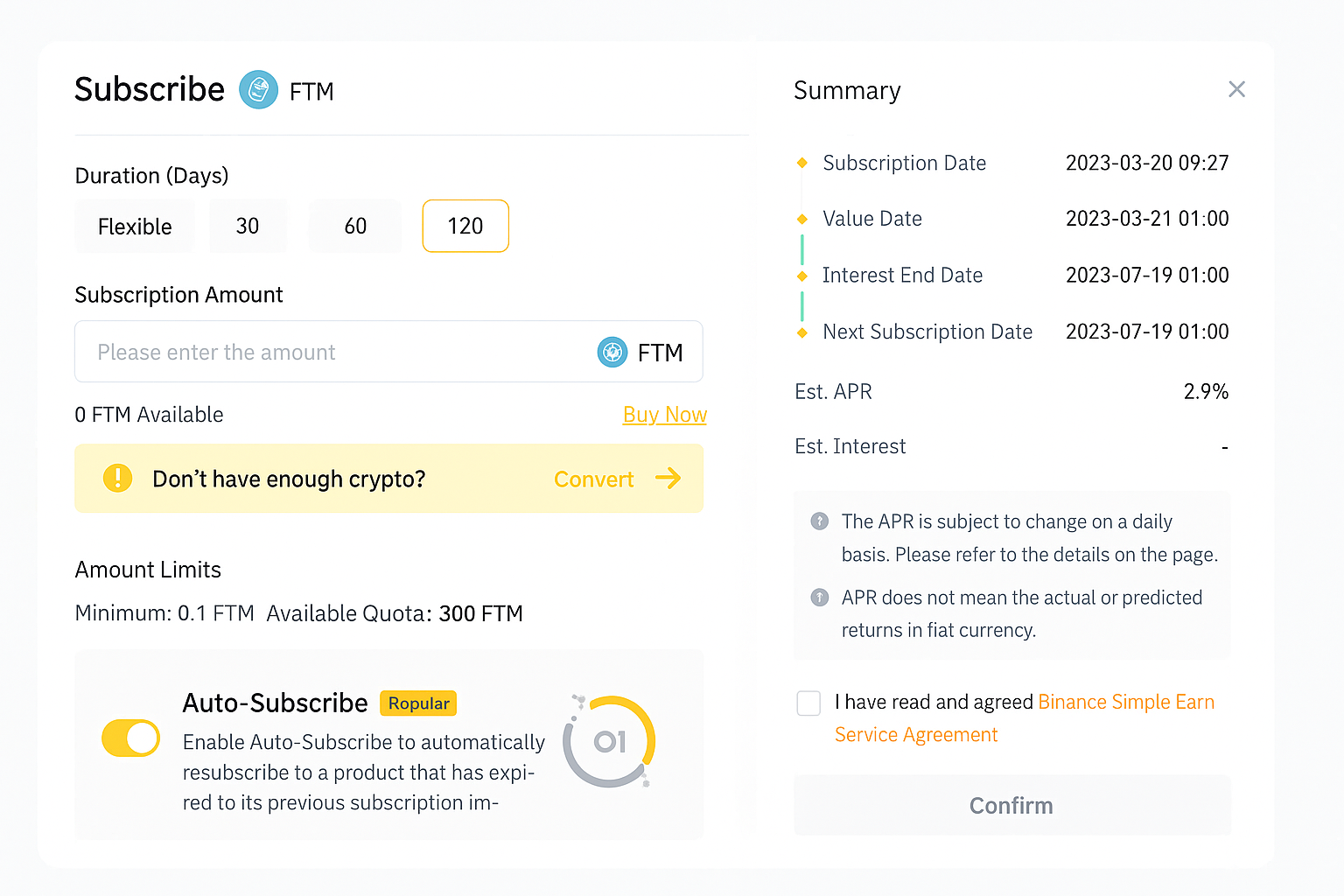Select the Flexible duration option

pyautogui.click(x=134, y=226)
